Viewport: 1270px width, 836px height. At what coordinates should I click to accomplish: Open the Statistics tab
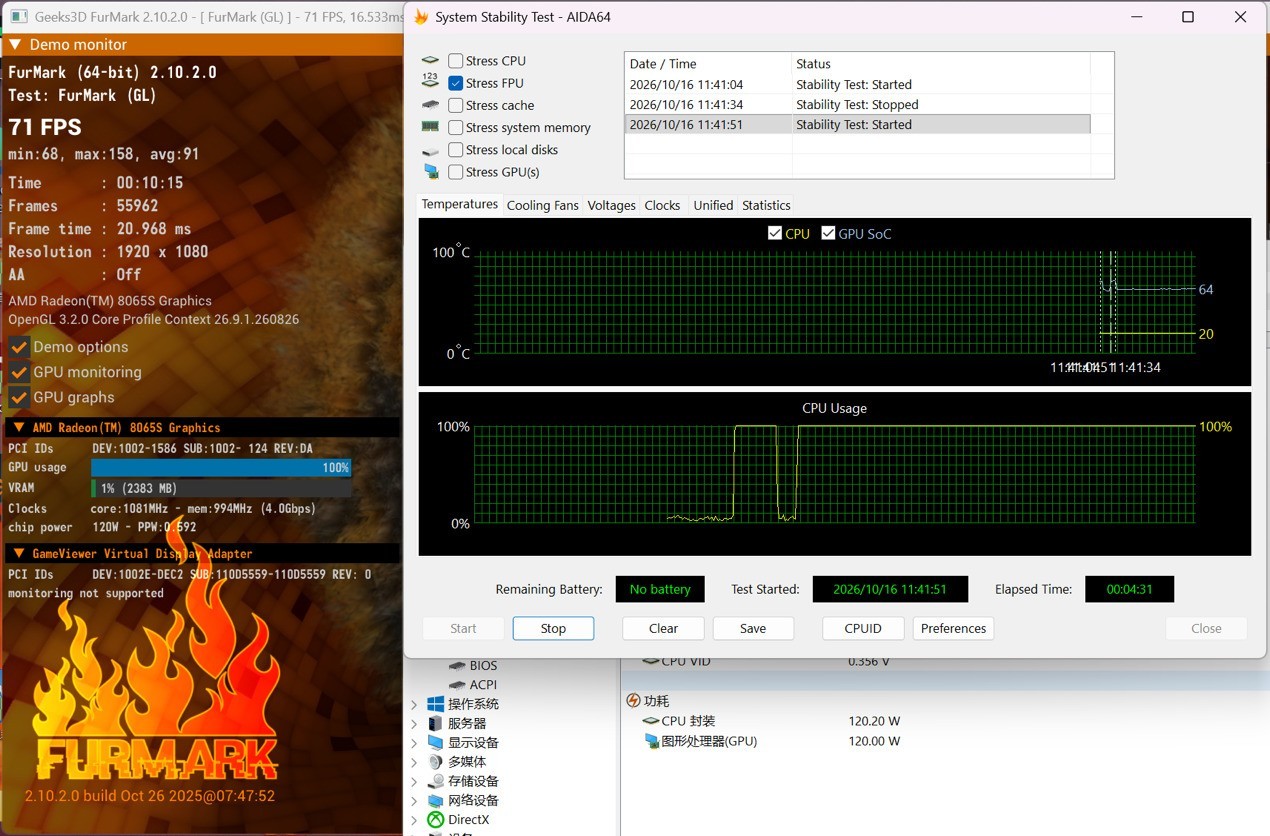[x=766, y=205]
